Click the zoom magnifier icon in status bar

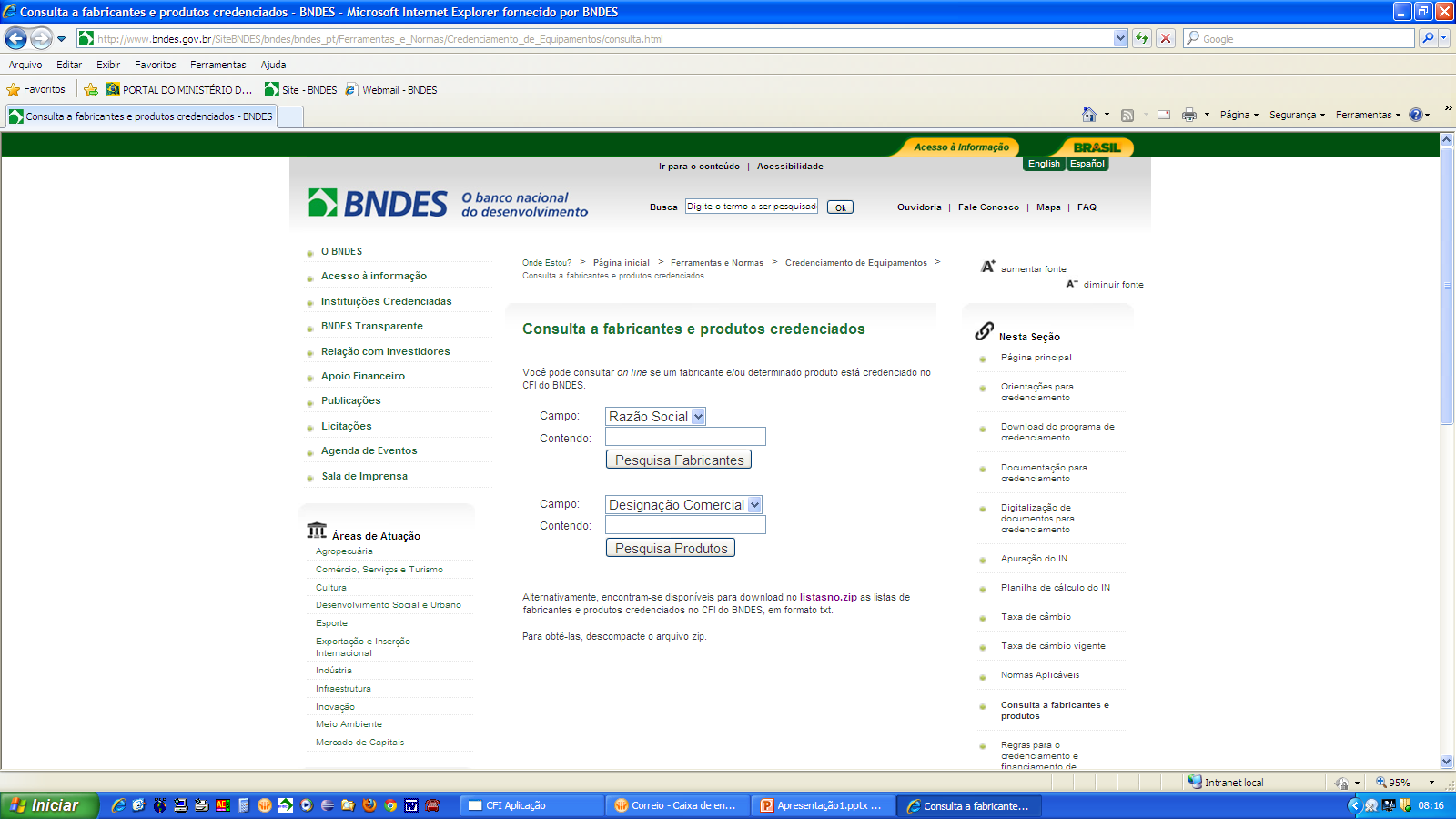point(1380,782)
